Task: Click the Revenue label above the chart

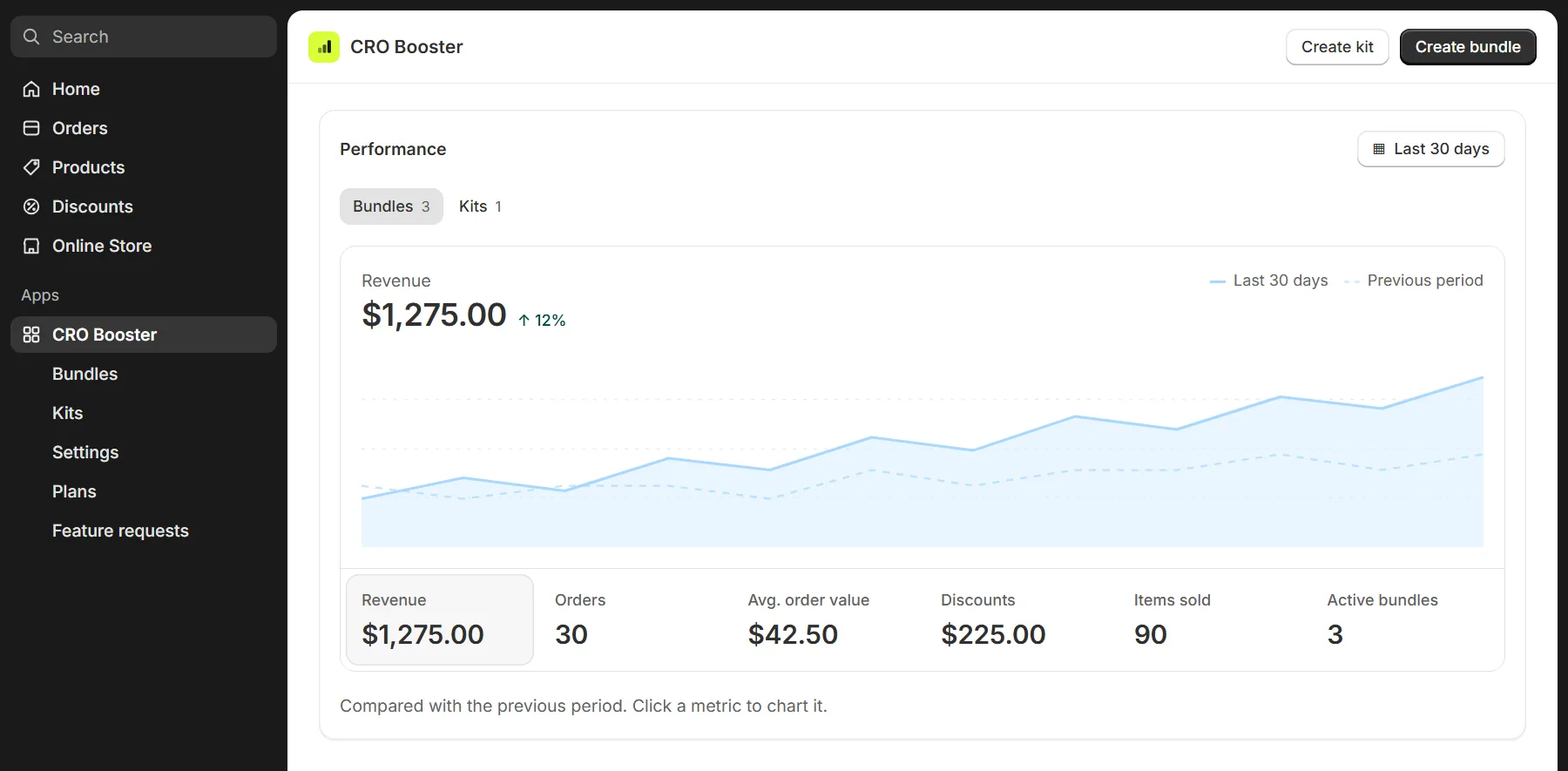Action: 396,281
